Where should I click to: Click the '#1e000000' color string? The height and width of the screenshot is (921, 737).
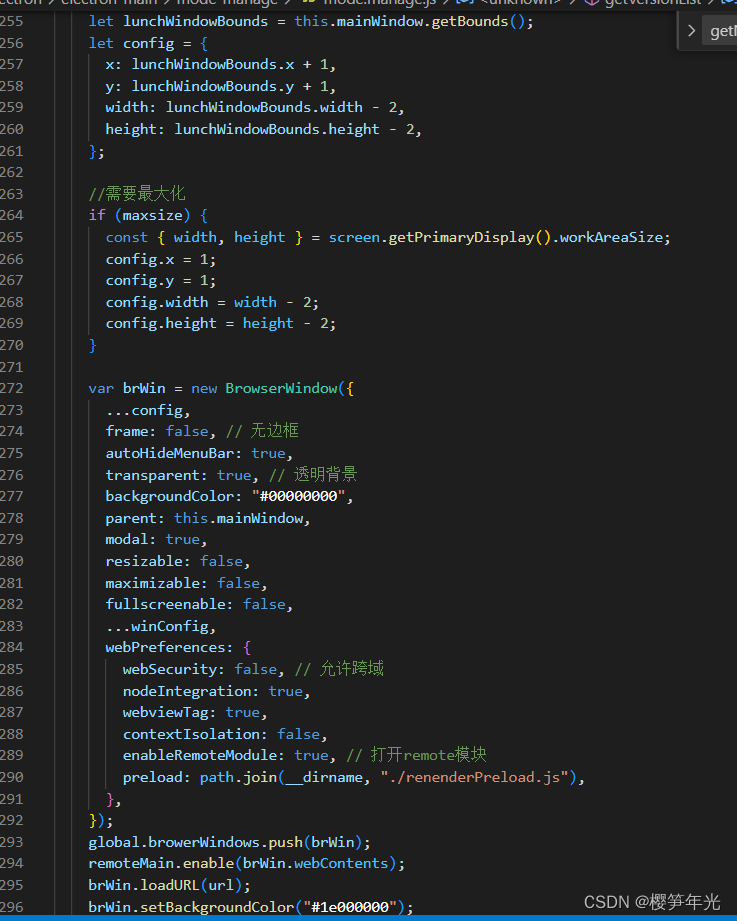coord(350,907)
